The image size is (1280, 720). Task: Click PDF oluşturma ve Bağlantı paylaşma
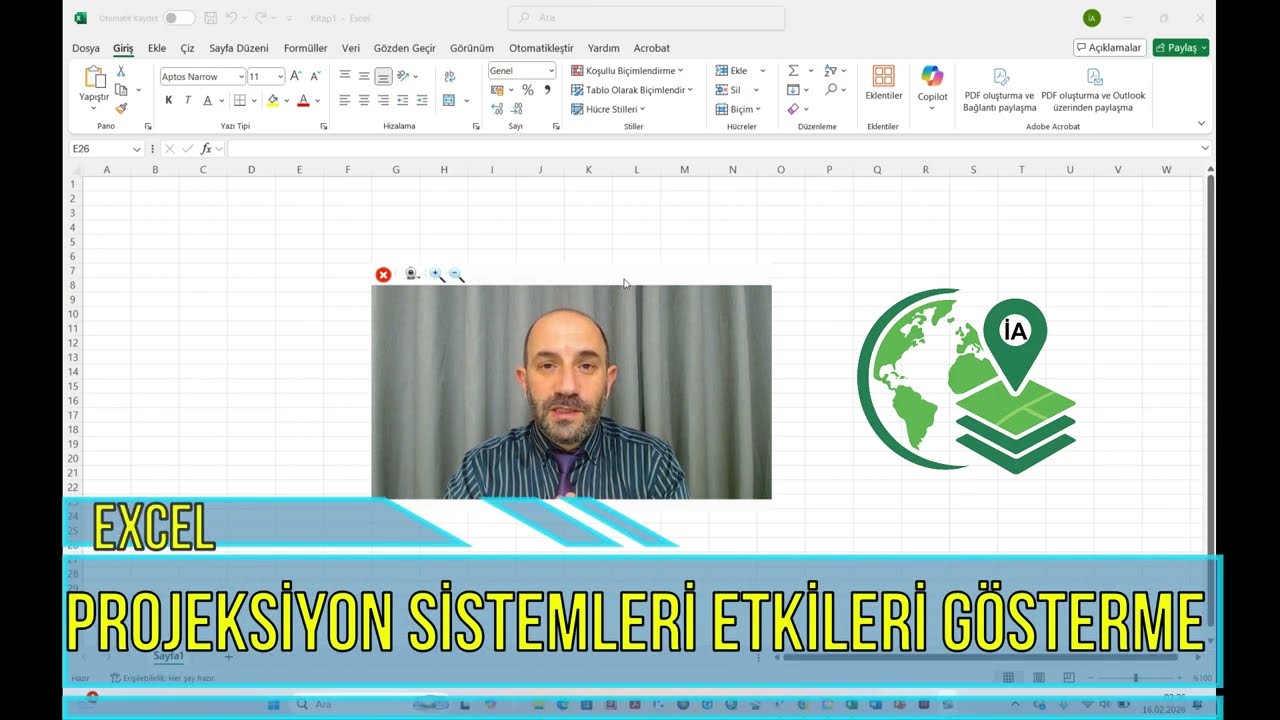coord(999,89)
